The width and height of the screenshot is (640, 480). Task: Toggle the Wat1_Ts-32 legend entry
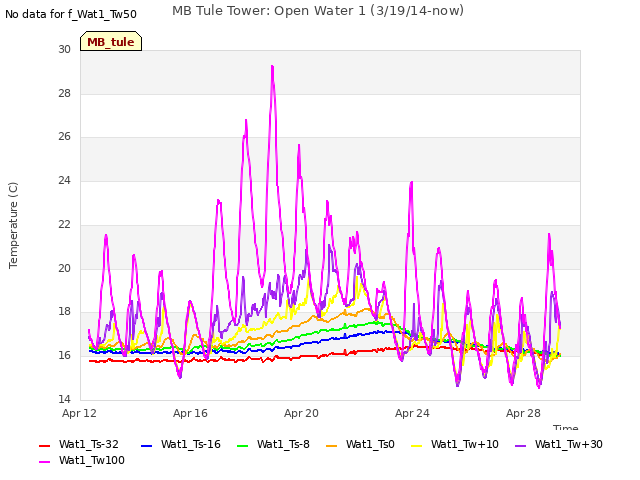79,444
